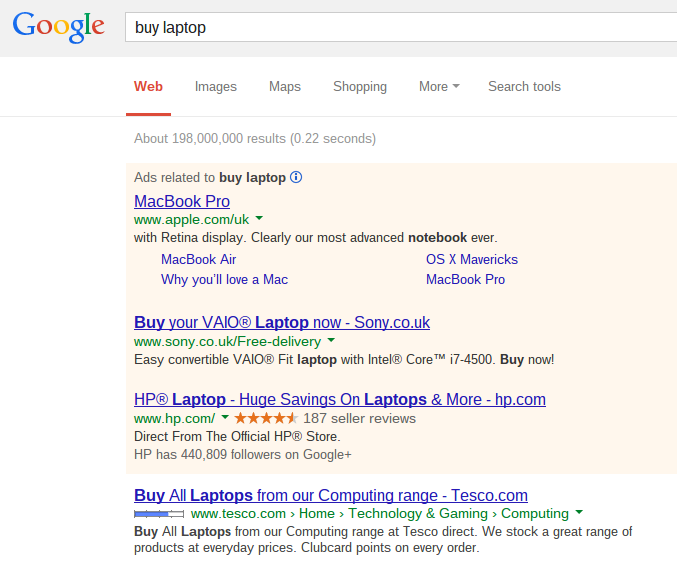
Task: Open HP Laptop Huge Savings link
Action: pyautogui.click(x=340, y=399)
